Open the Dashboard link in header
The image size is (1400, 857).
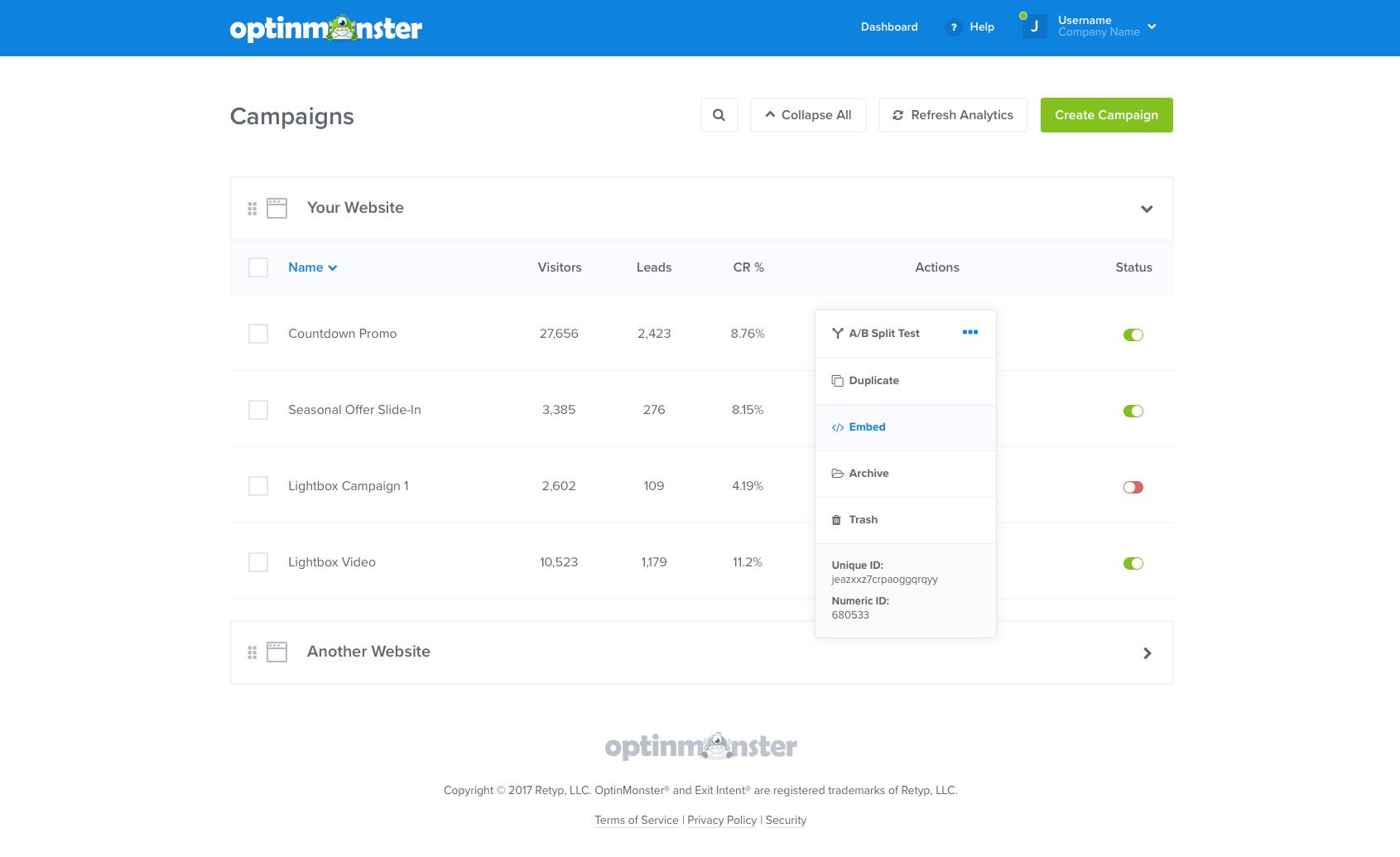click(x=889, y=26)
